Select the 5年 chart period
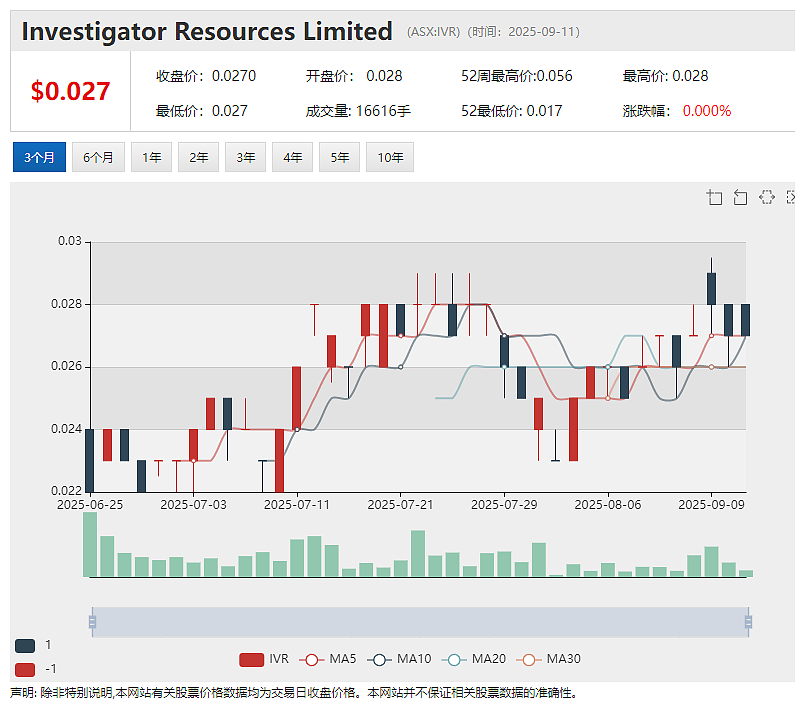This screenshot has width=804, height=715. (x=339, y=157)
